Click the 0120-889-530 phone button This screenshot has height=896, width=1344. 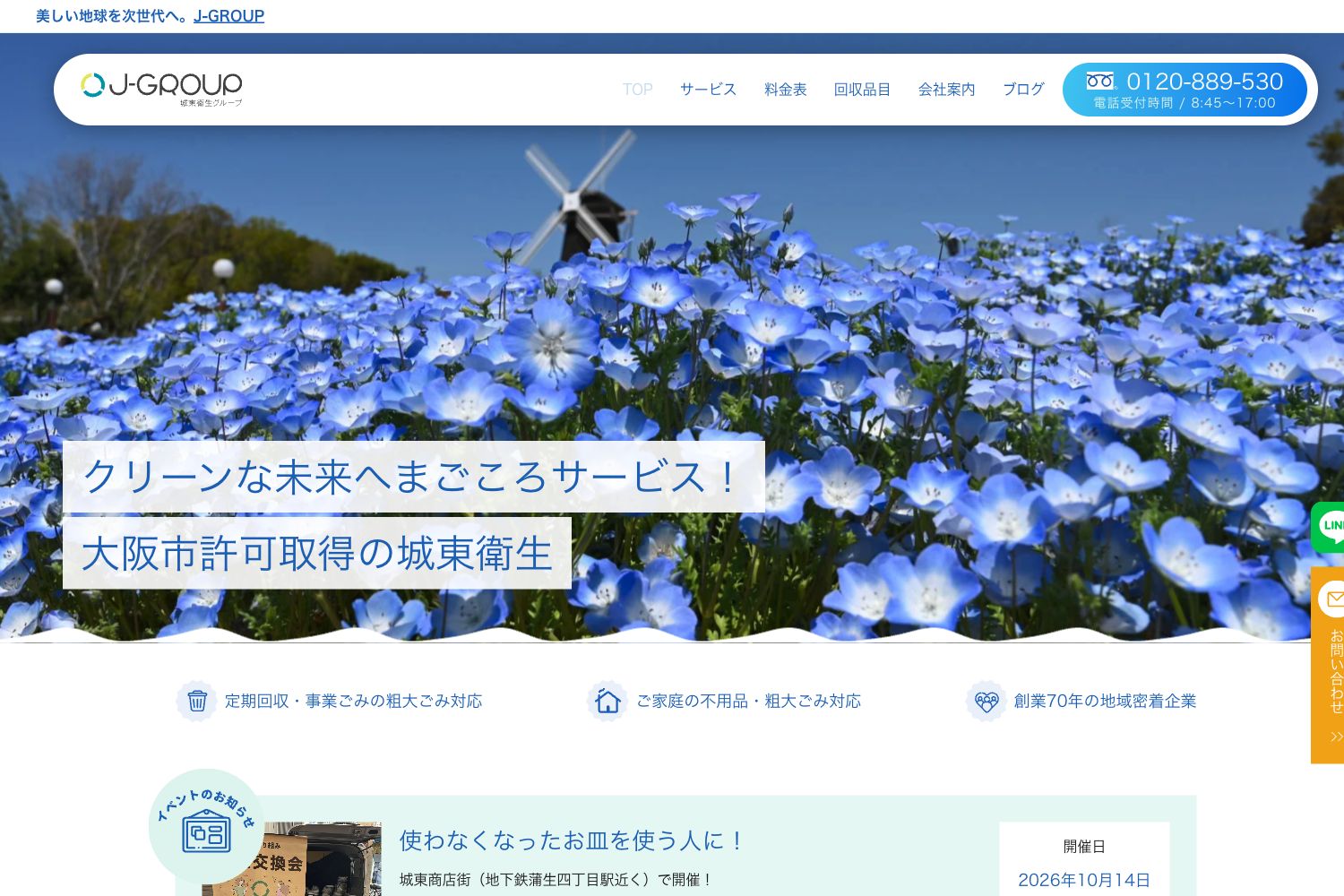point(1185,90)
